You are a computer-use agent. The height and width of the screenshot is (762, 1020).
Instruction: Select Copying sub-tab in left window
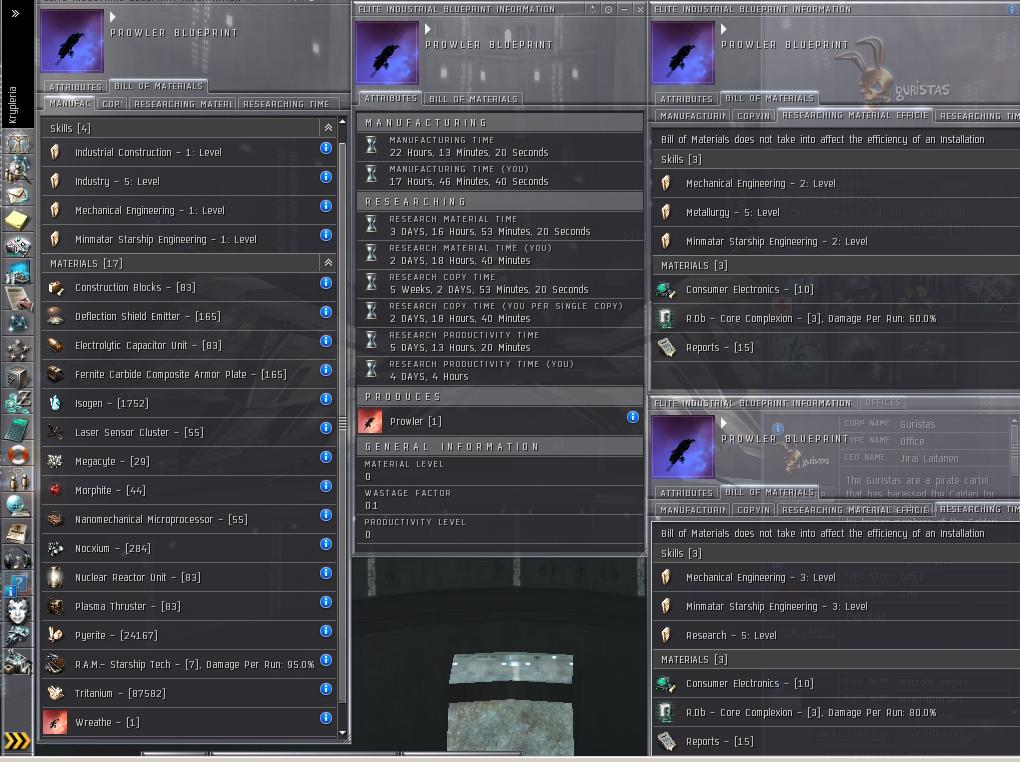112,104
